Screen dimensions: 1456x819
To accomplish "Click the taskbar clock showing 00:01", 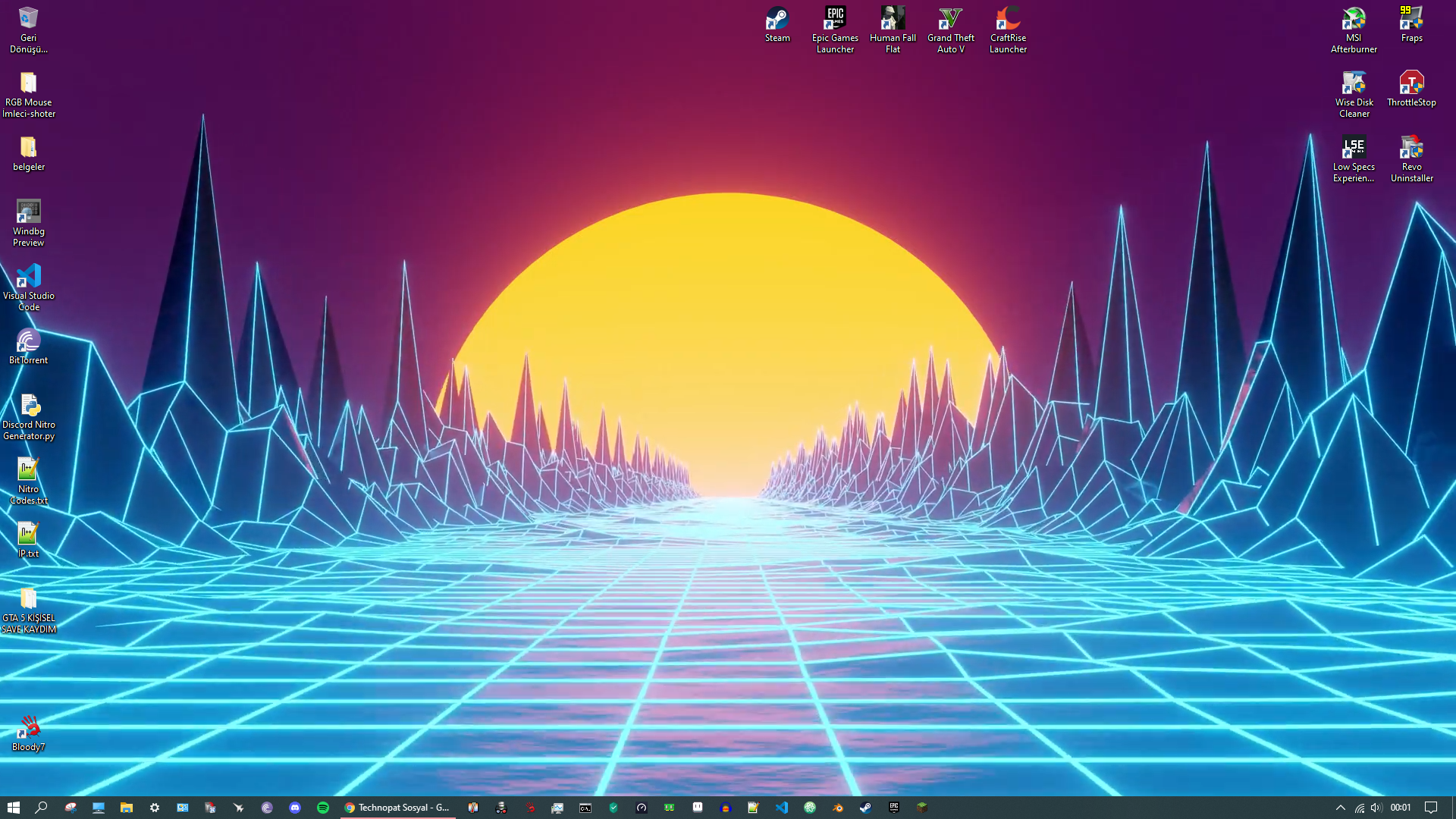I will [1401, 808].
